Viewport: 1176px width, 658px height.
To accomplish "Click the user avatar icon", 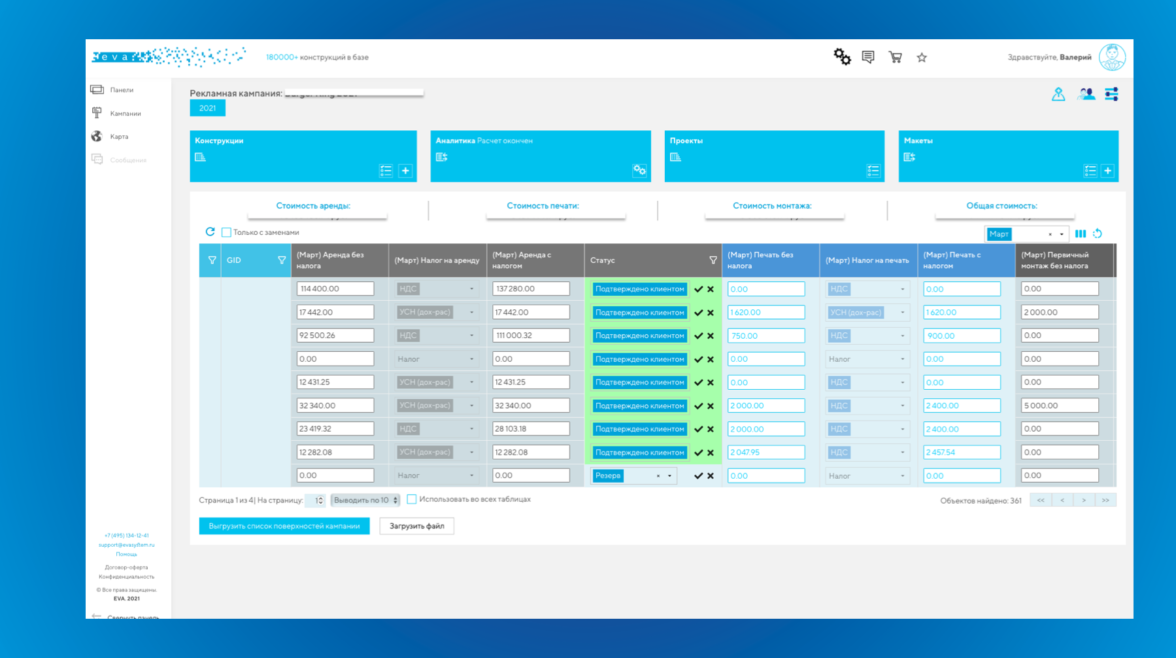I will (x=1112, y=57).
